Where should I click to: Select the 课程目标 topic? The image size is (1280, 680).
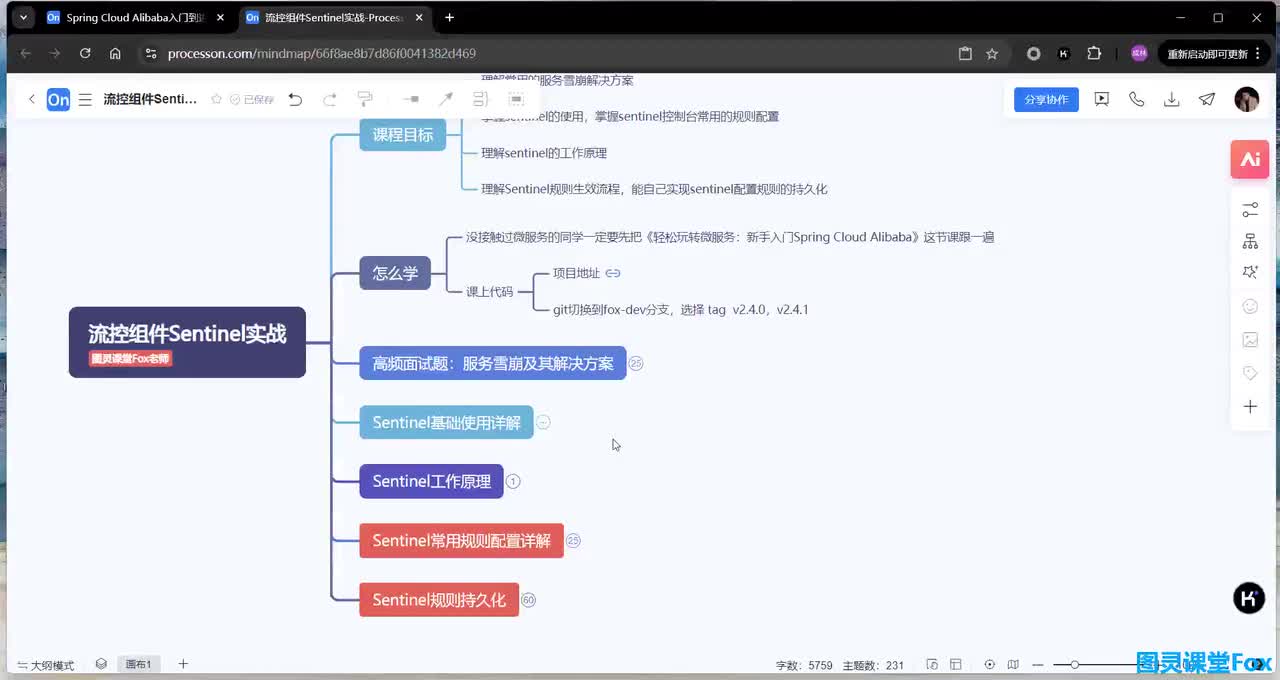point(403,135)
